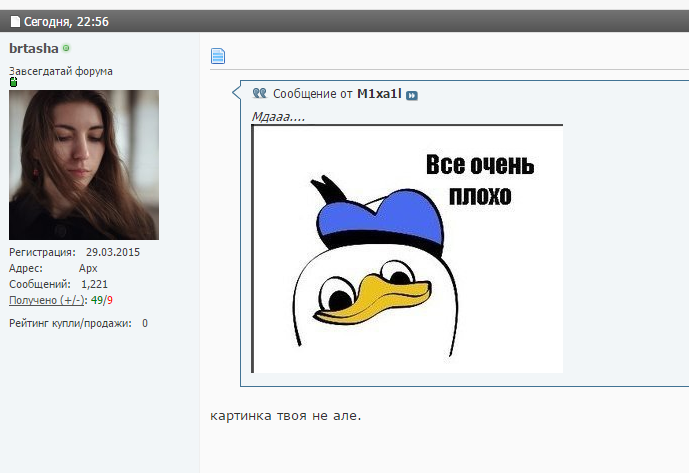Click the green reputation bar icon
This screenshot has height=473, width=689.
14,82
